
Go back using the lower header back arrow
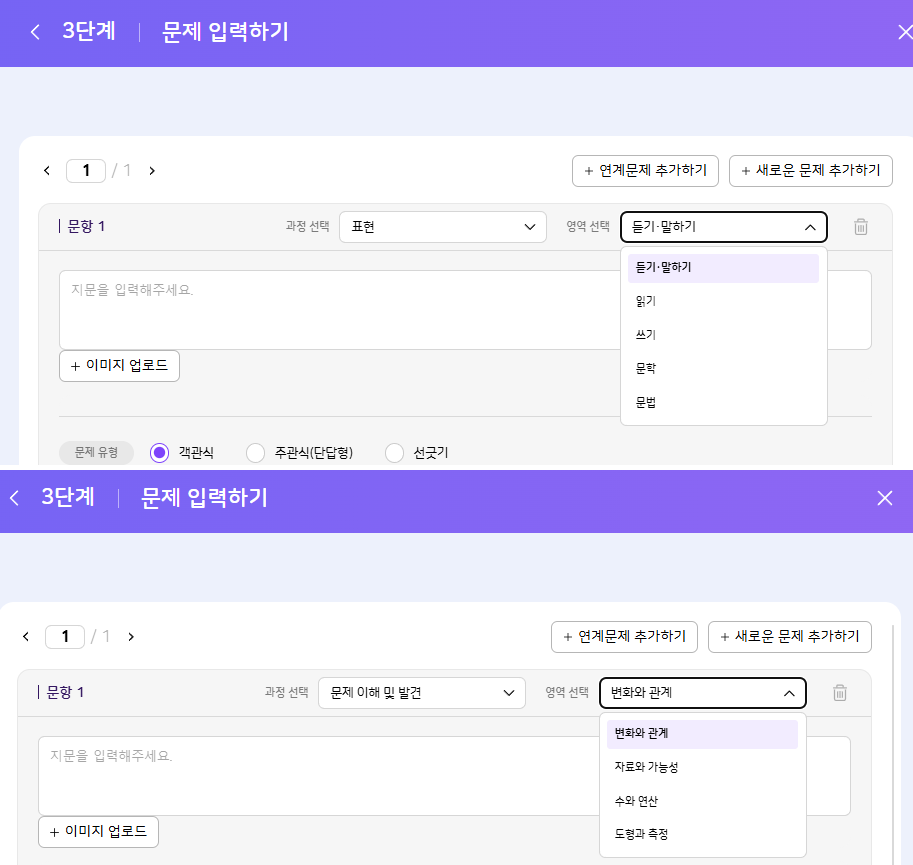click(x=15, y=498)
